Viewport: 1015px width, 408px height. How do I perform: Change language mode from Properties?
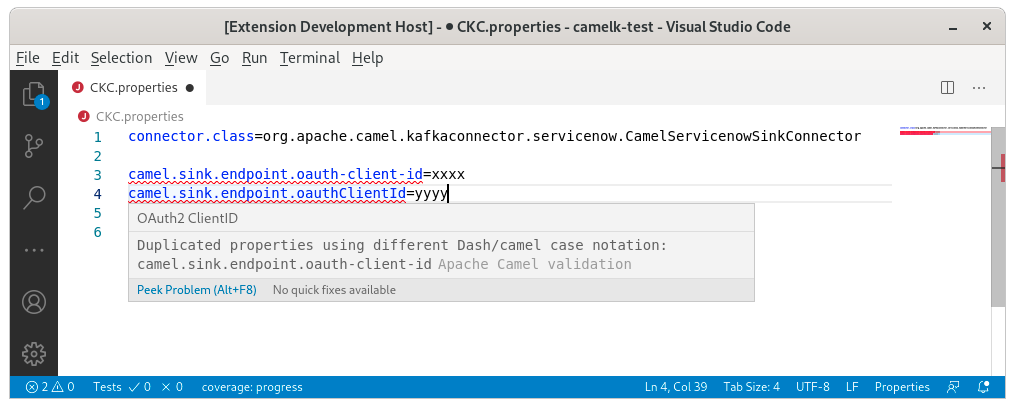(901, 387)
